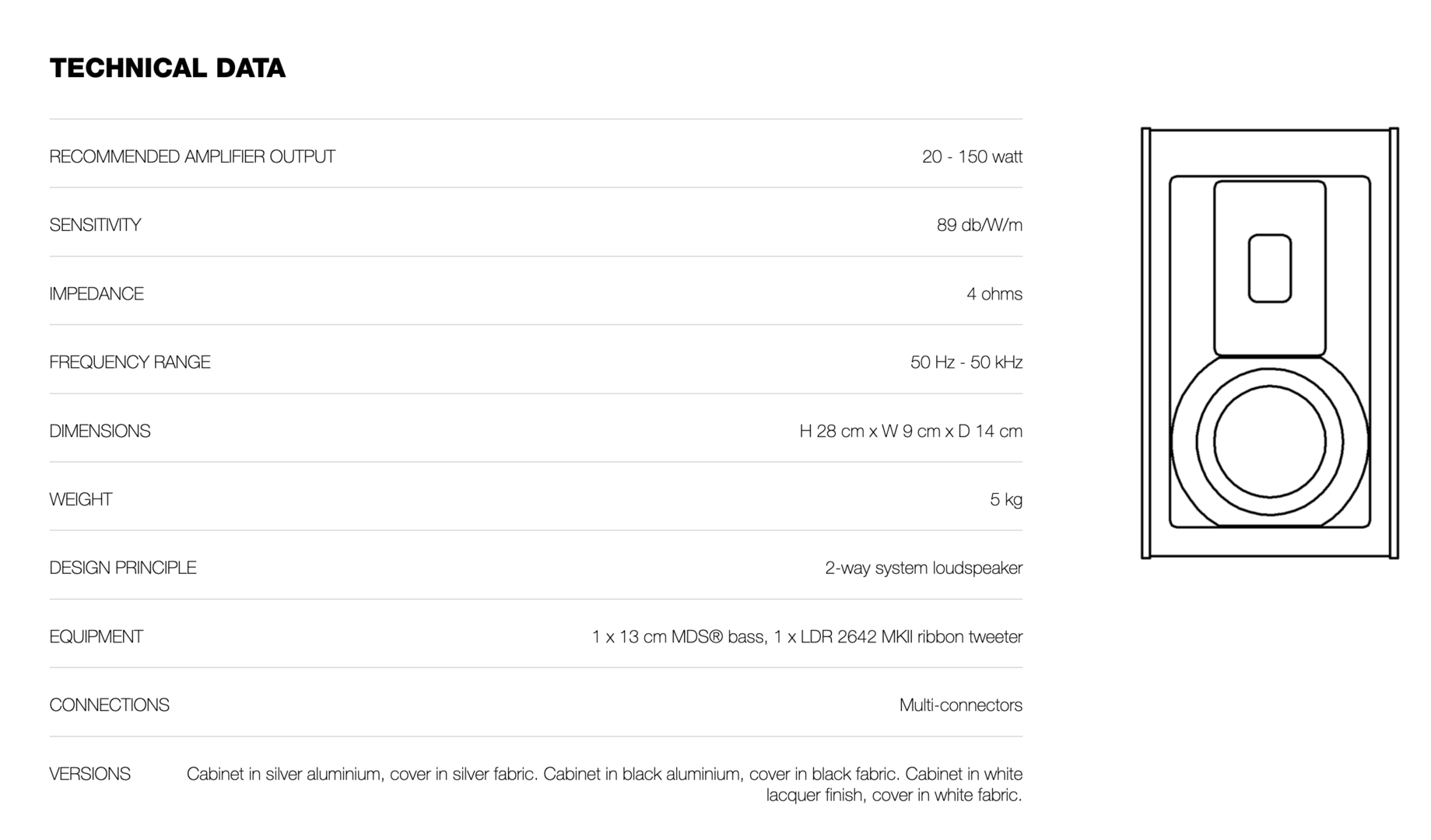1431x840 pixels.
Task: Click the H 28 cm dimensions value
Action: 910,431
